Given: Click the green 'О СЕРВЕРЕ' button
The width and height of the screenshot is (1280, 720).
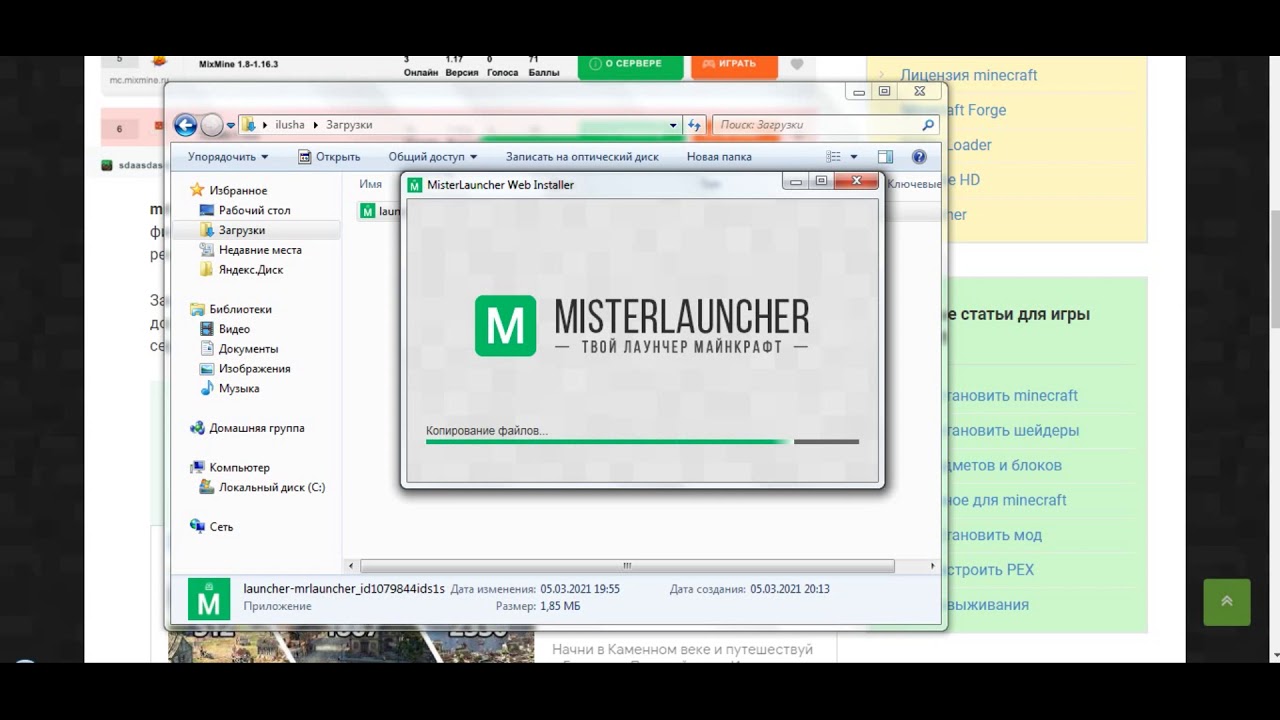Looking at the screenshot, I should click(x=630, y=64).
